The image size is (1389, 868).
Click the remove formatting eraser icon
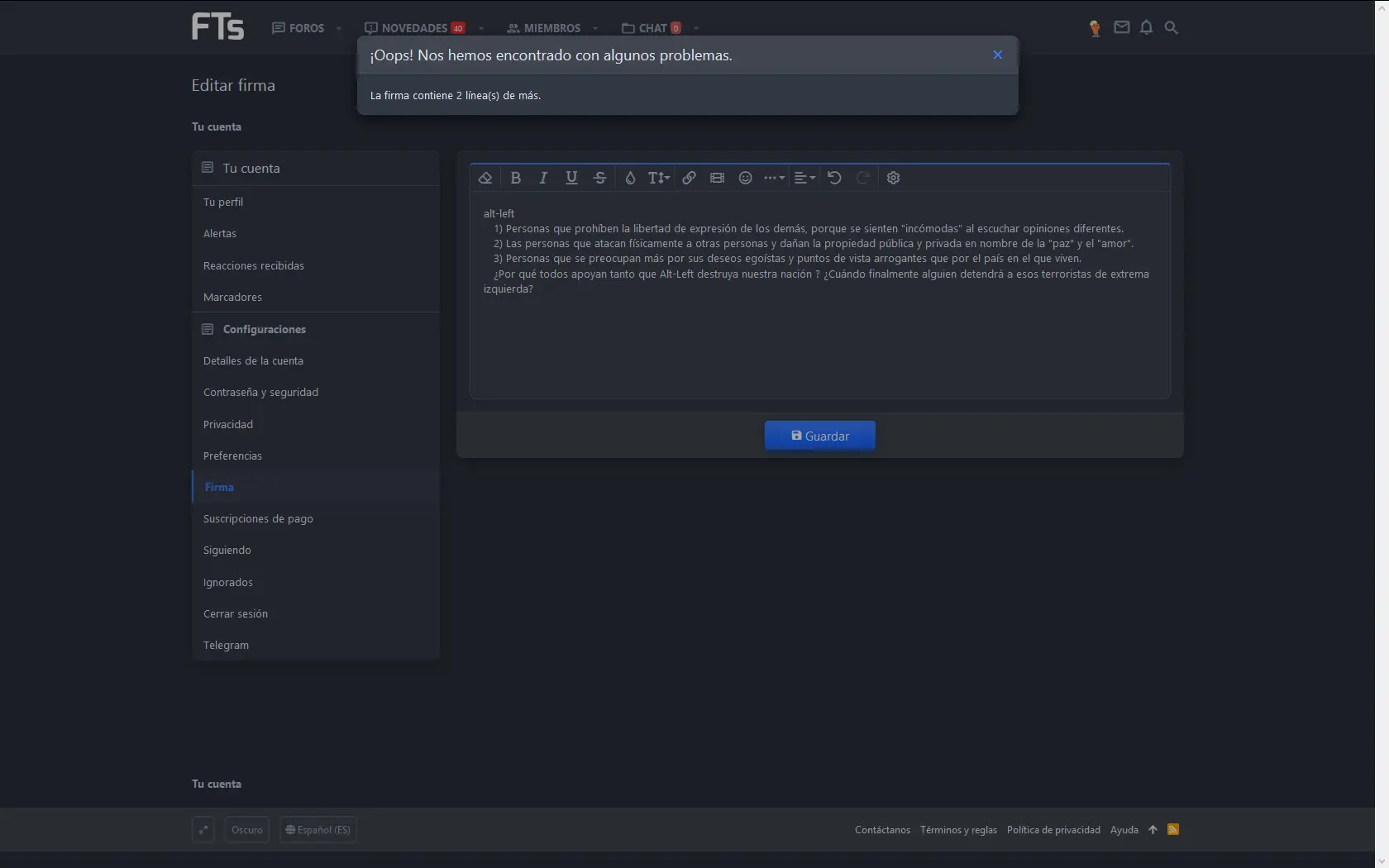coord(485,178)
